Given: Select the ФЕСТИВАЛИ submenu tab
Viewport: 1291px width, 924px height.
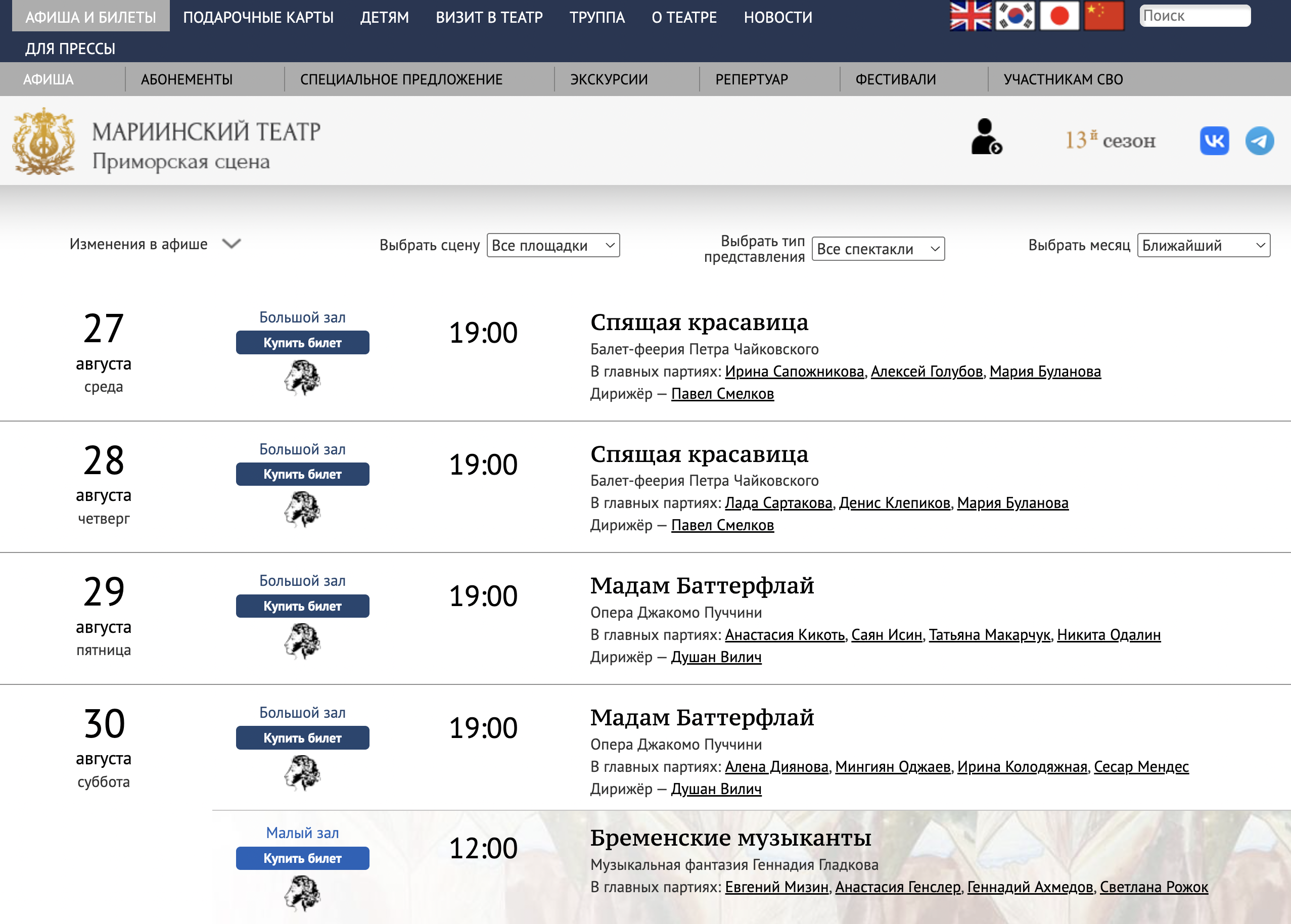Looking at the screenshot, I should [896, 79].
